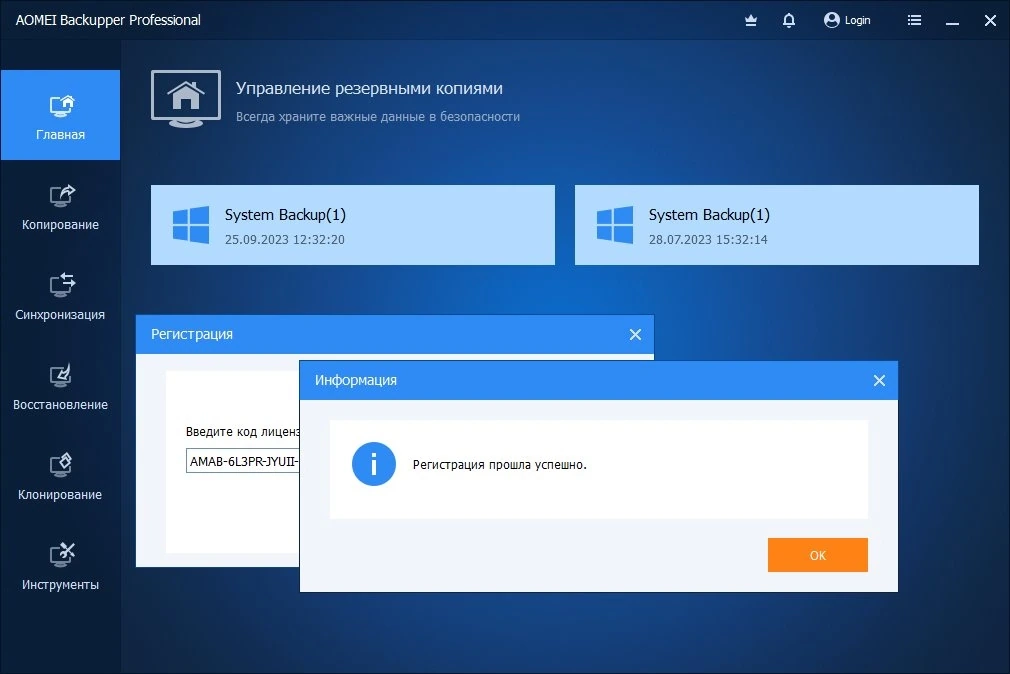Open the Инструменты tools section

click(x=60, y=567)
